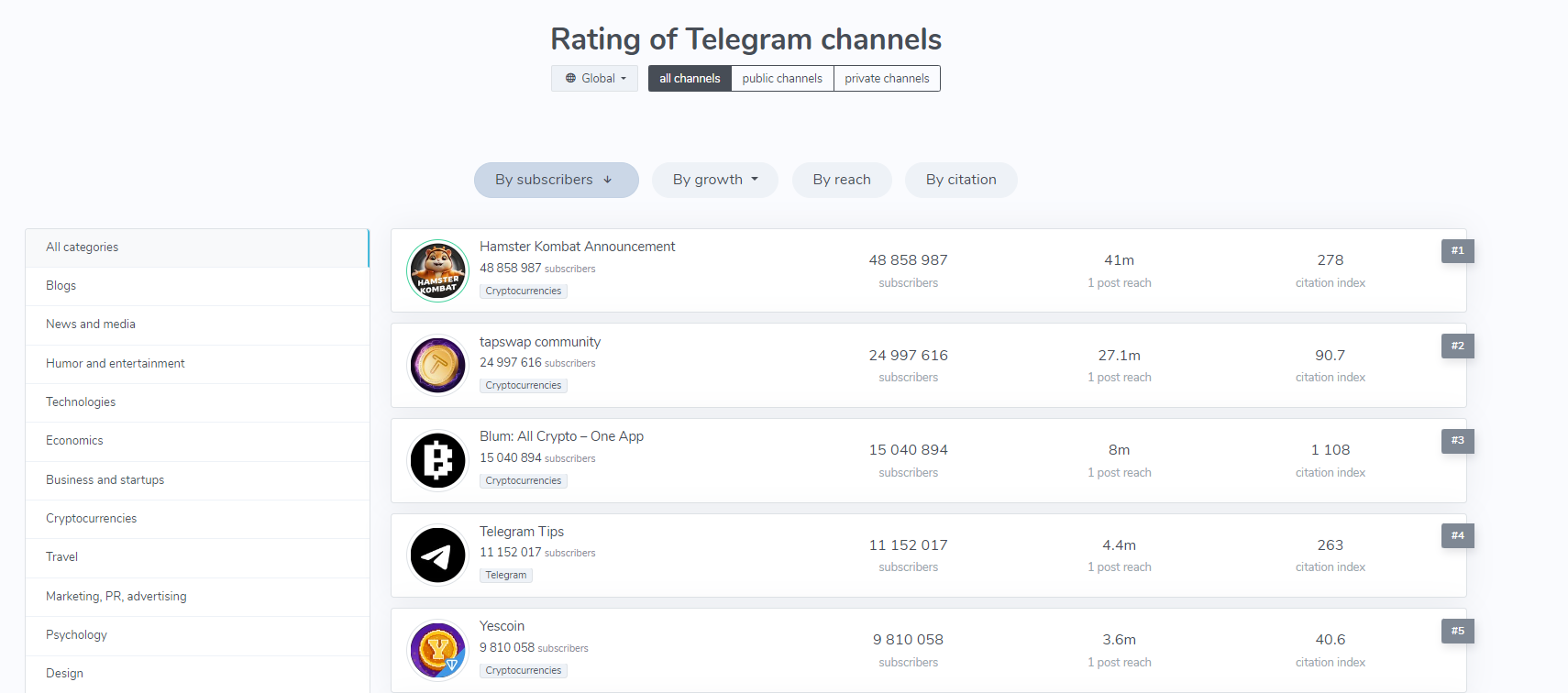1568x693 pixels.
Task: Click the large 15 040 894 subscribers figure
Action: pos(909,450)
